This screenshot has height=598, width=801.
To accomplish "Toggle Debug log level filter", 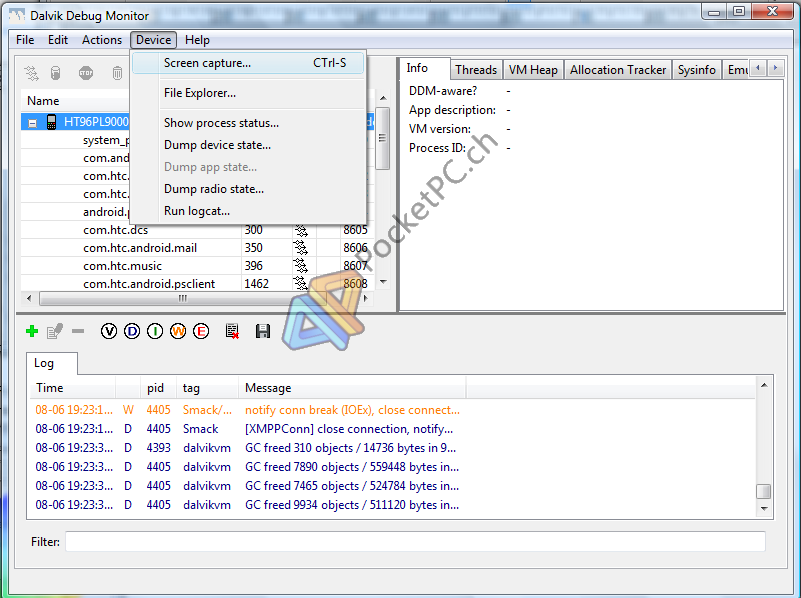I will click(132, 331).
